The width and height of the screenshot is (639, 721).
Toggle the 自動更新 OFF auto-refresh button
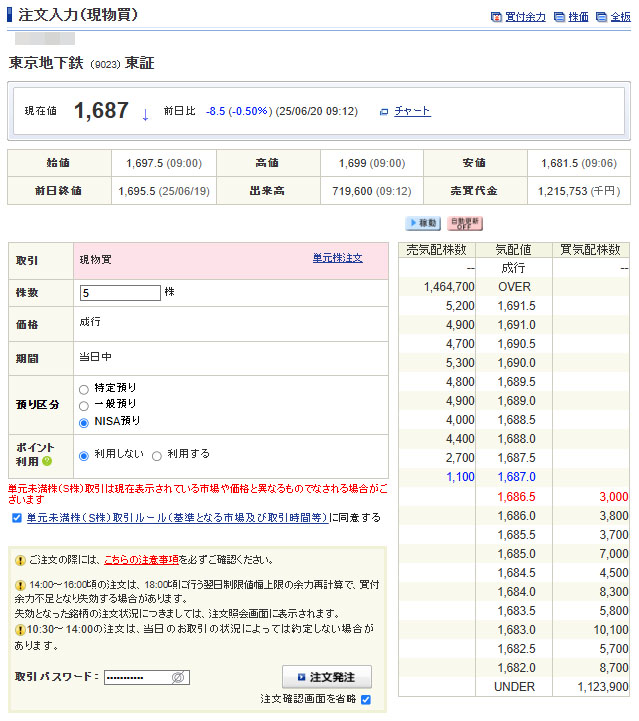465,223
